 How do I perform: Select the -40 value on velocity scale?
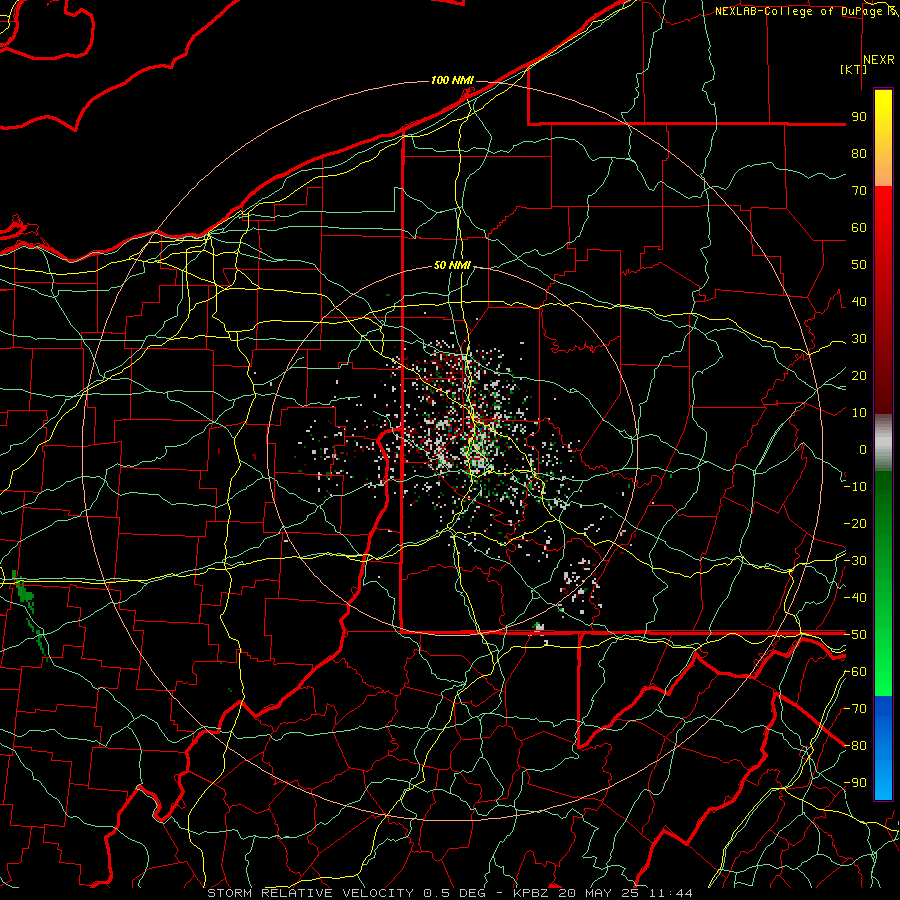tap(855, 598)
